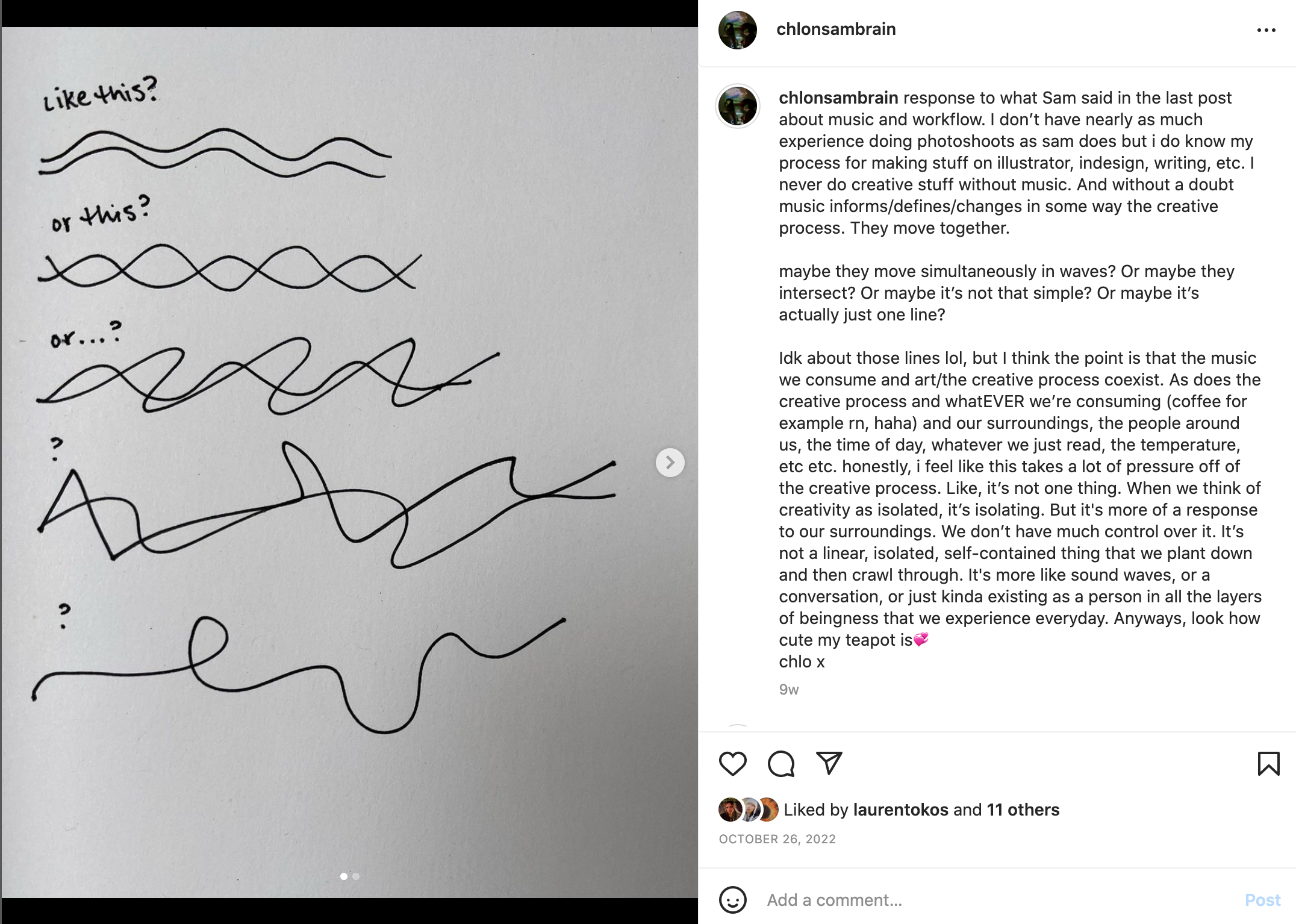Open chlonsambrain profile from header username
This screenshot has height=924, width=1296.
[836, 29]
